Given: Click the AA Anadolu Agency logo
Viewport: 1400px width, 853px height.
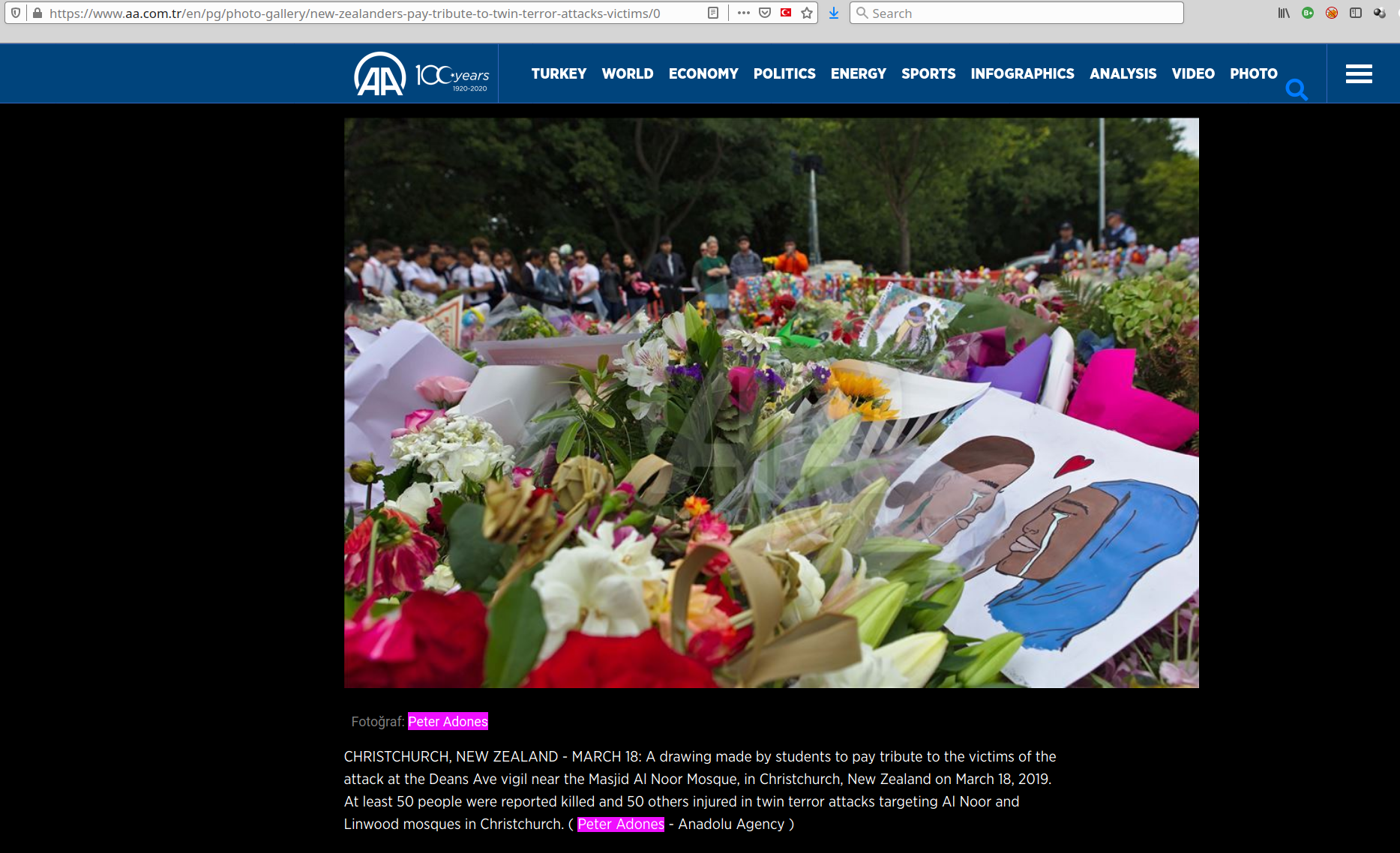Looking at the screenshot, I should 380,73.
